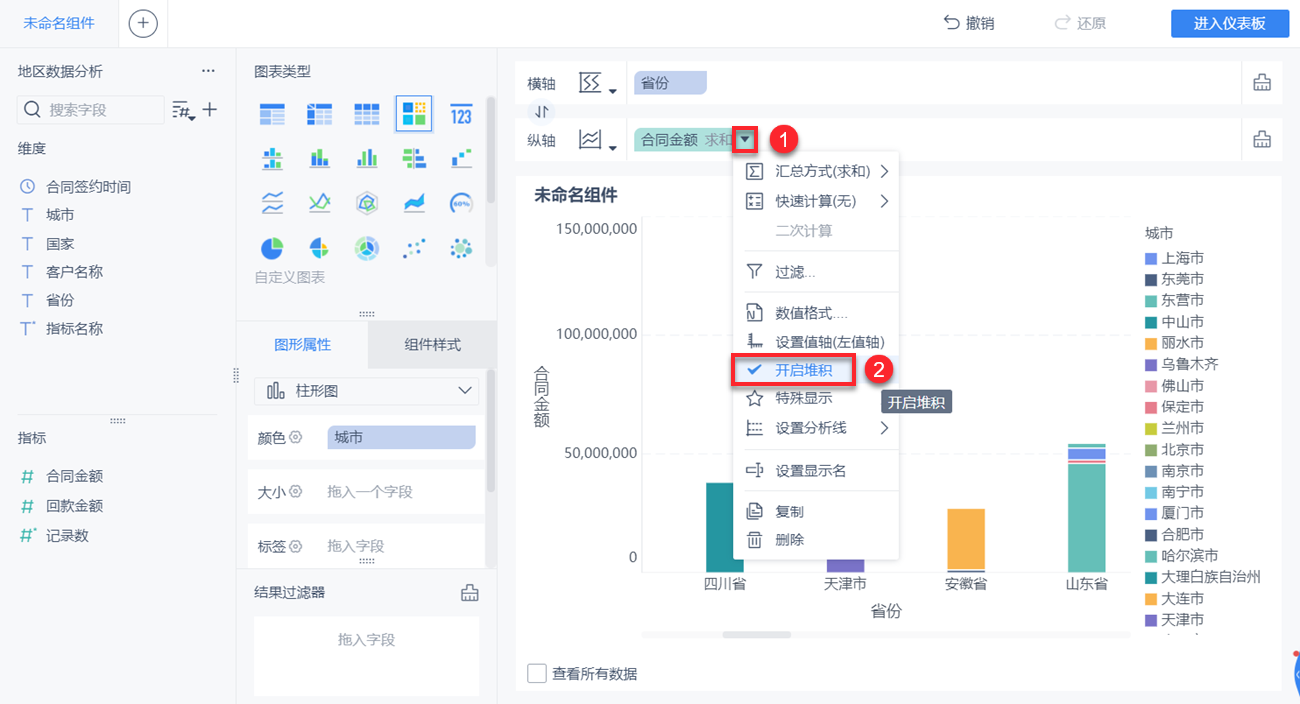Select the pie chart icon
Viewport: 1300px width, 704px height.
click(x=272, y=248)
